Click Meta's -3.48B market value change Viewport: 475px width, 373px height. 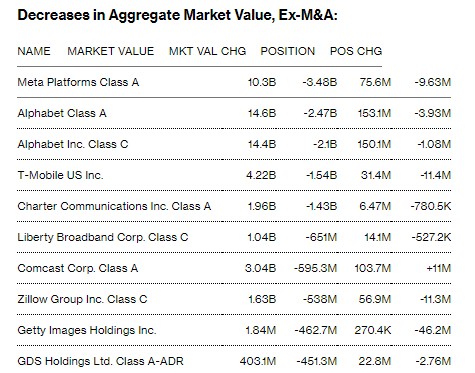(320, 82)
